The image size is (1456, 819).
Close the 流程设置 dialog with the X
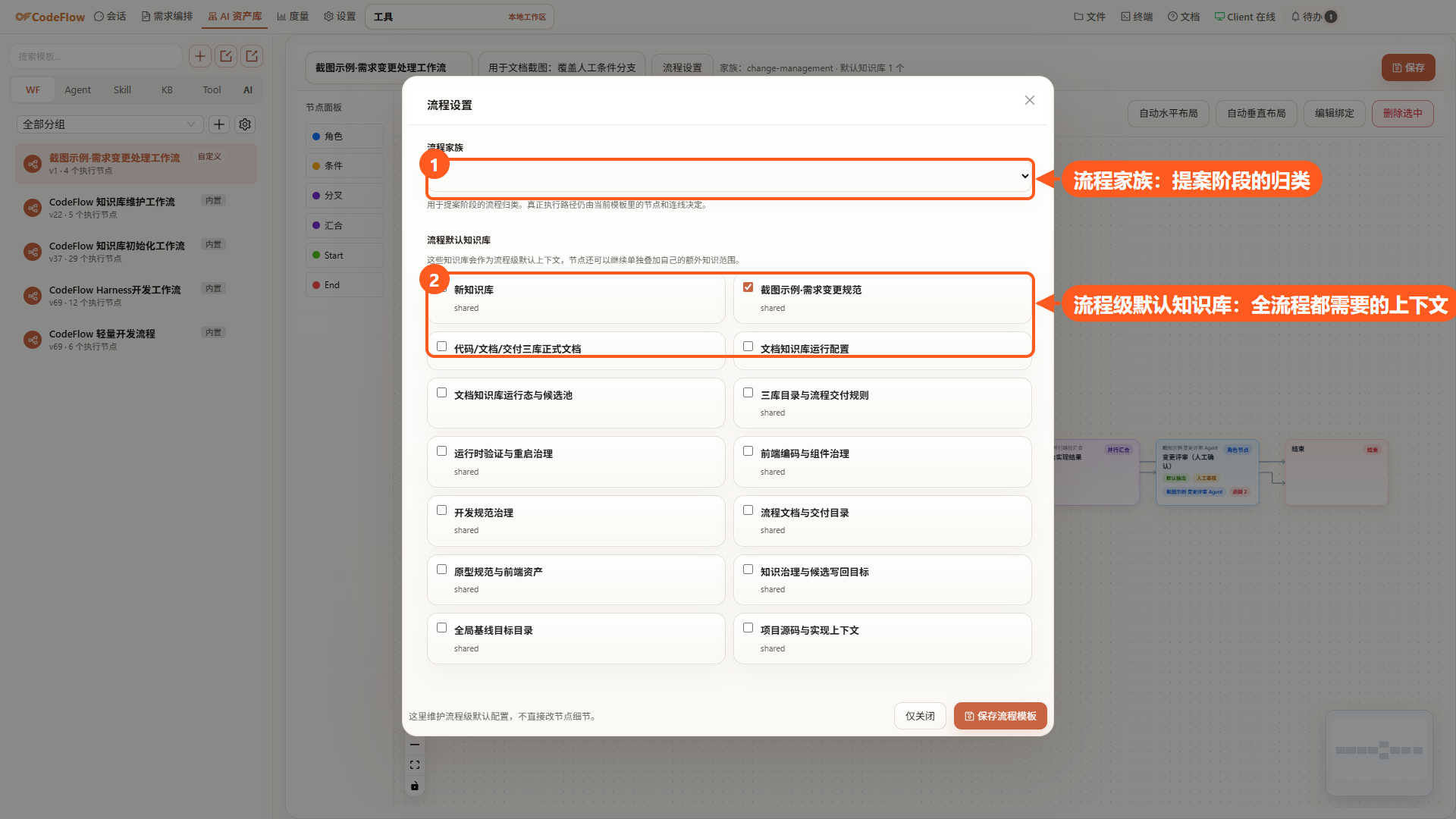[1030, 100]
